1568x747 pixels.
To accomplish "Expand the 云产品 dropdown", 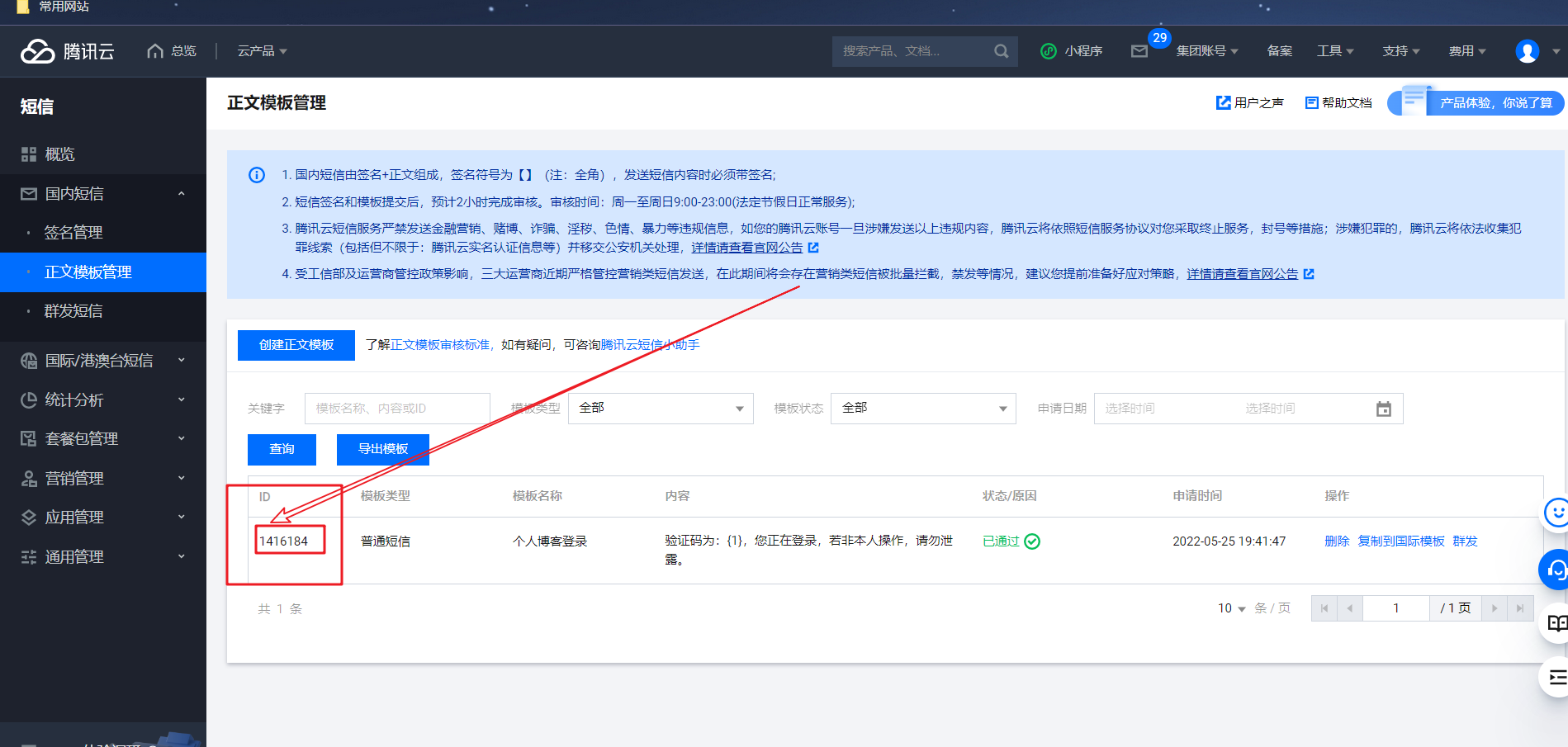I will point(262,51).
